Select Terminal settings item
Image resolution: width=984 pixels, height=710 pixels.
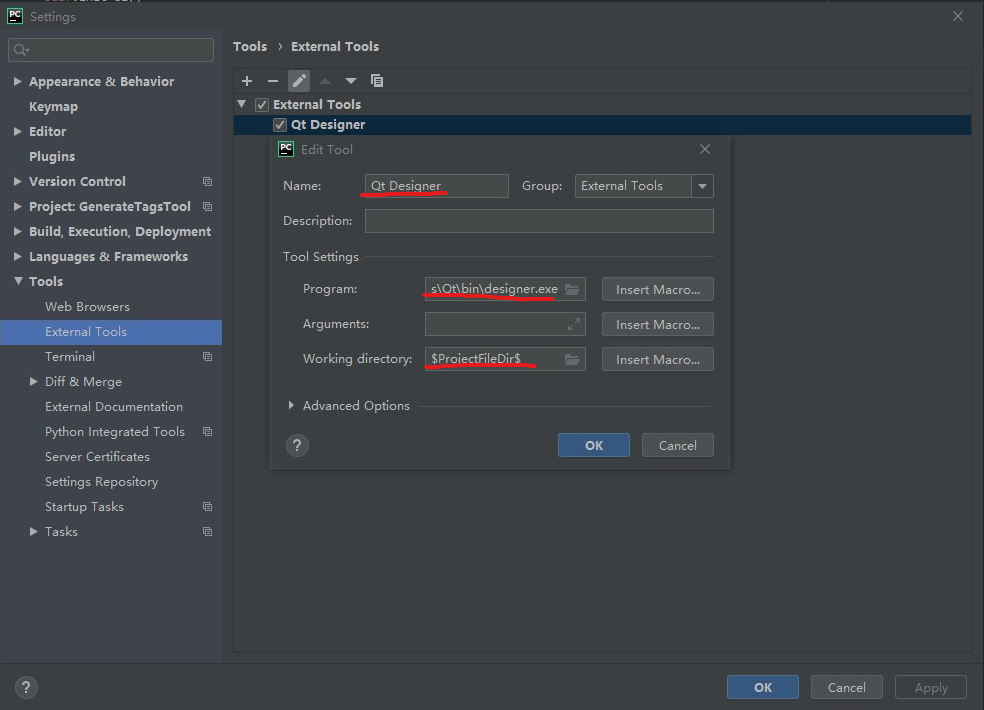pyautogui.click(x=70, y=357)
